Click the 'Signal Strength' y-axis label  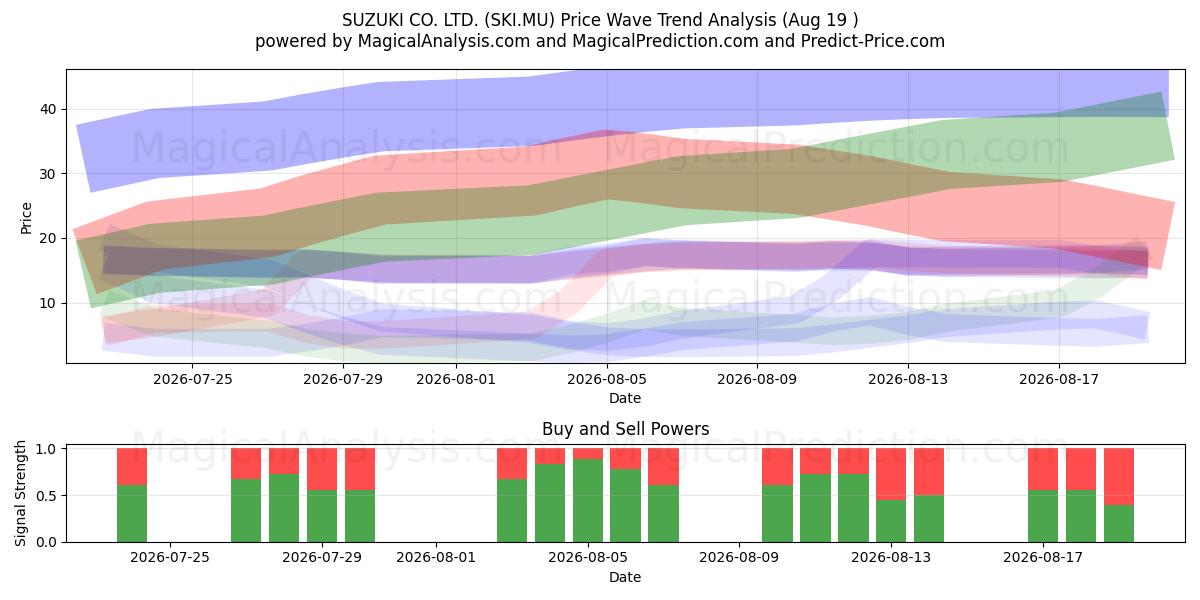pos(21,493)
